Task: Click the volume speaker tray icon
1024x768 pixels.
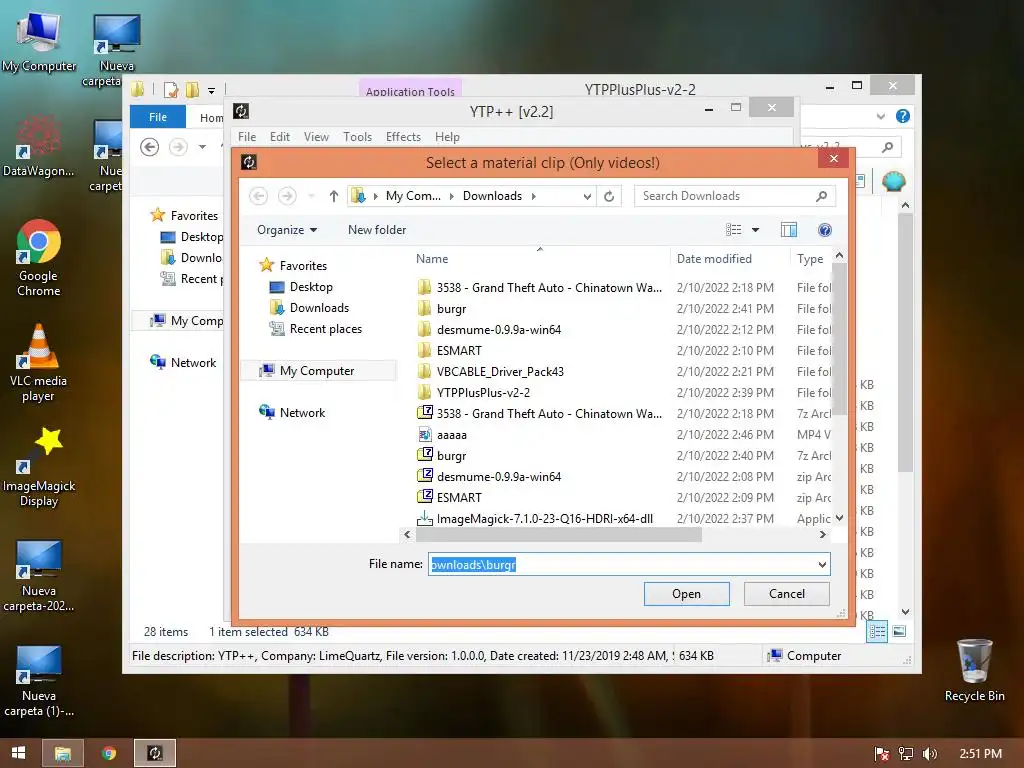Action: coord(929,754)
